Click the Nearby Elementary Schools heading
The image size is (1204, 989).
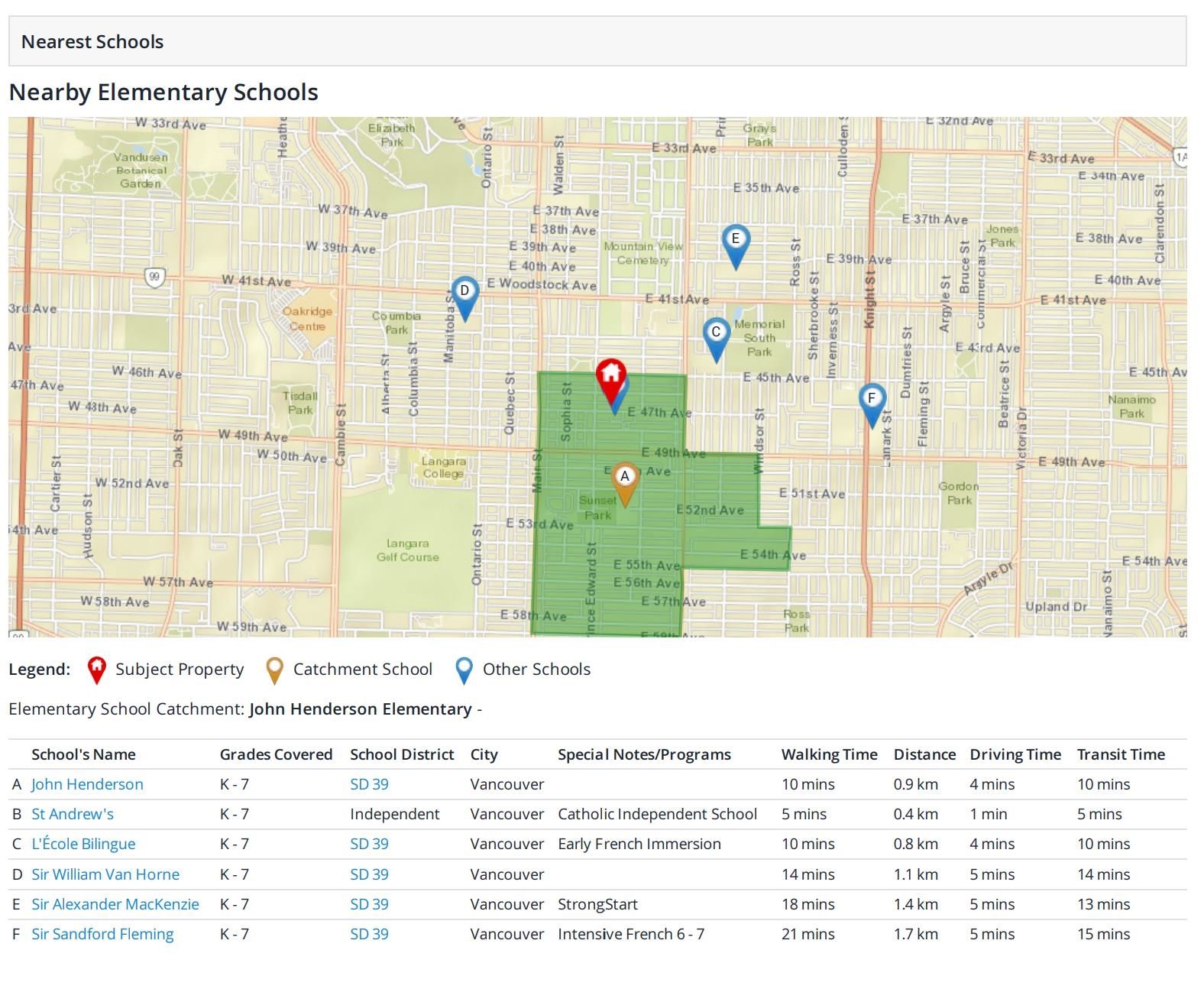163,92
